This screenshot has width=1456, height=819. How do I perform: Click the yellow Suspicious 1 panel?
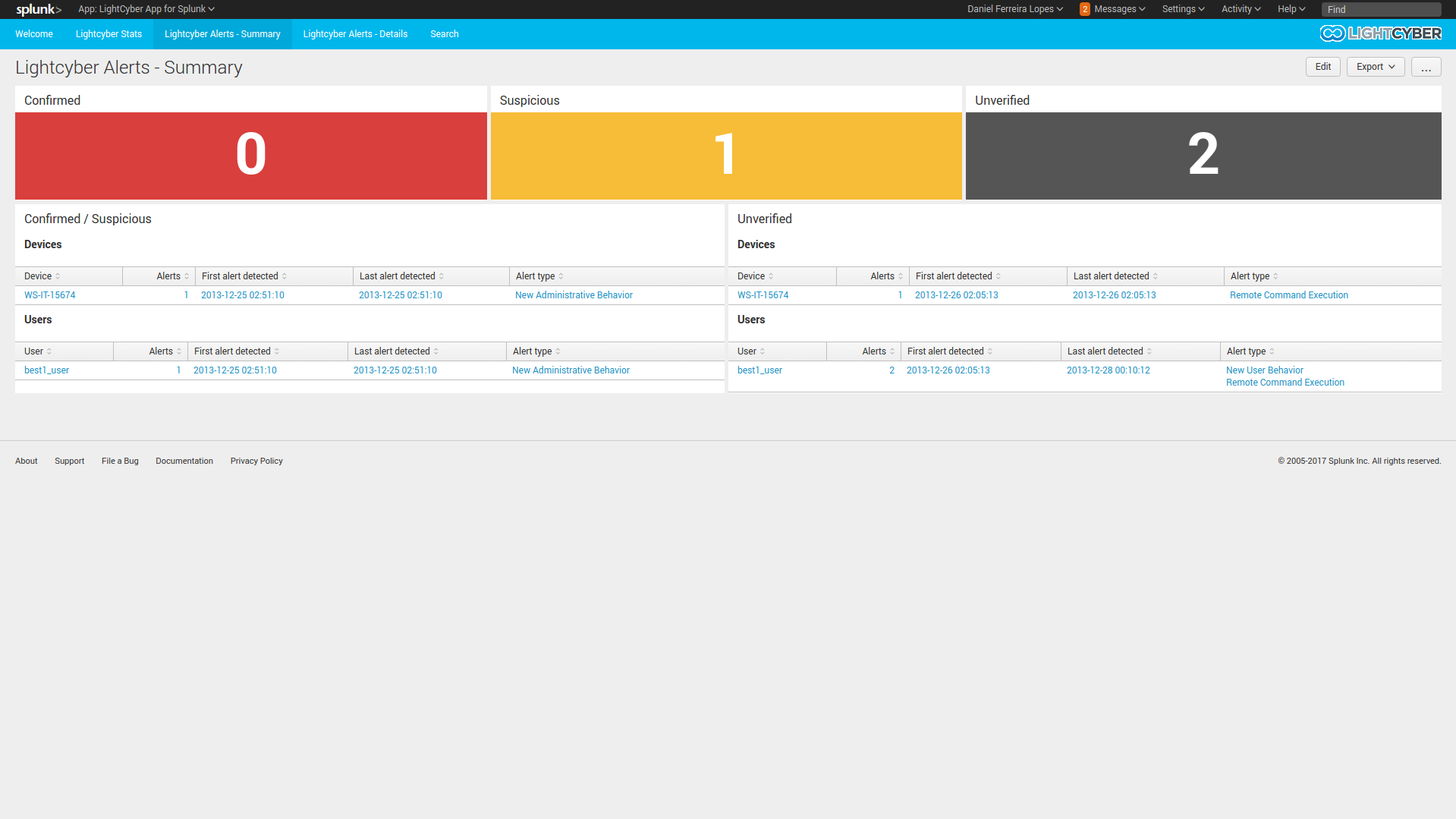point(726,156)
